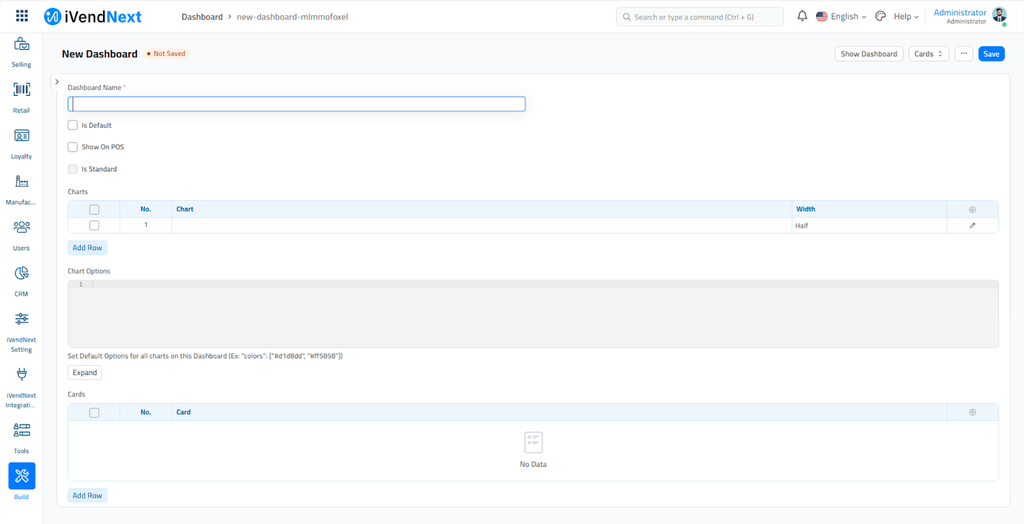Click the Save button
The width and height of the screenshot is (1024, 524).
[x=991, y=54]
